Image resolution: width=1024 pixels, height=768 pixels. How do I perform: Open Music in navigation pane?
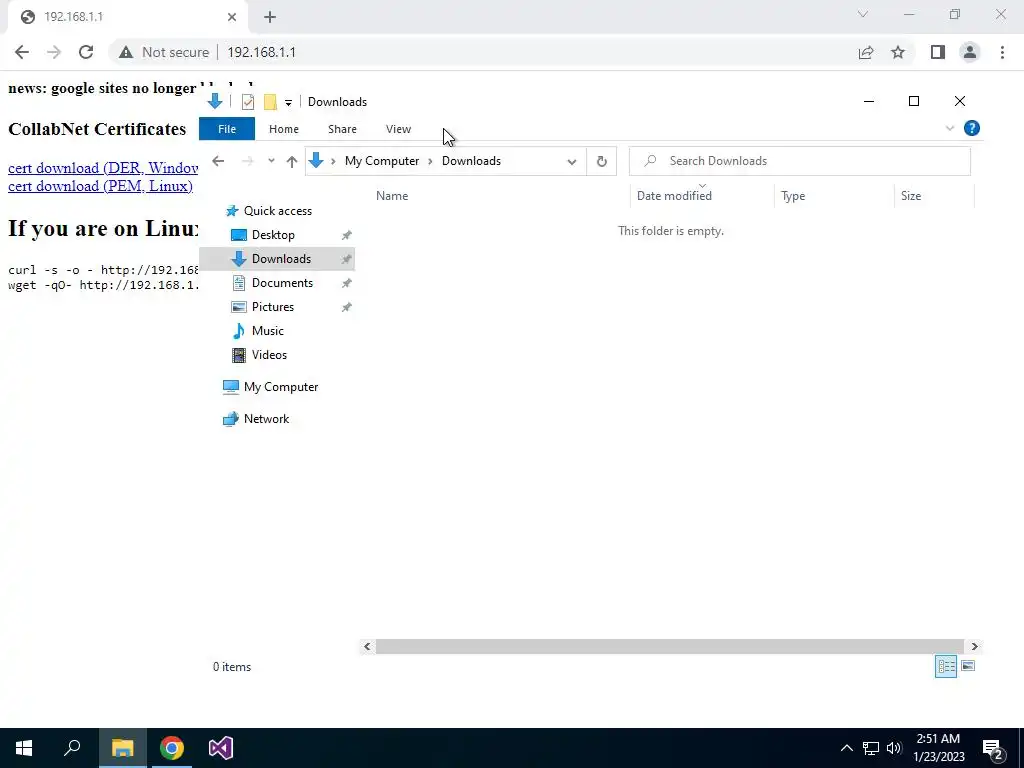(268, 330)
